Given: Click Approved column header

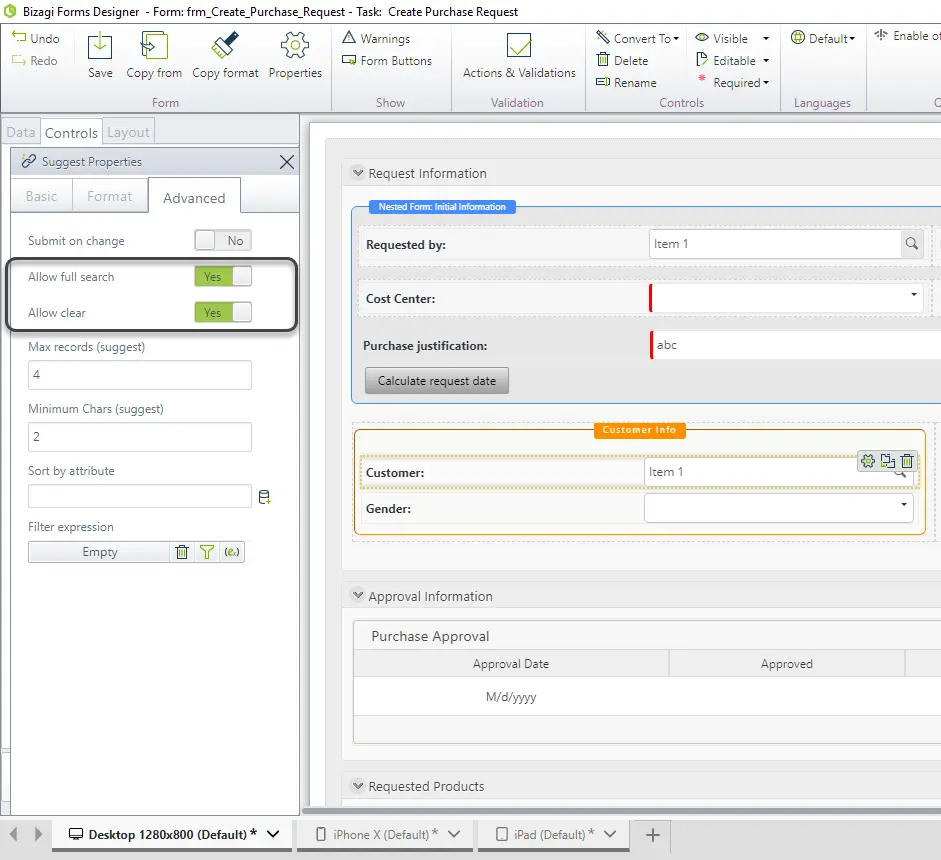Looking at the screenshot, I should coord(786,664).
